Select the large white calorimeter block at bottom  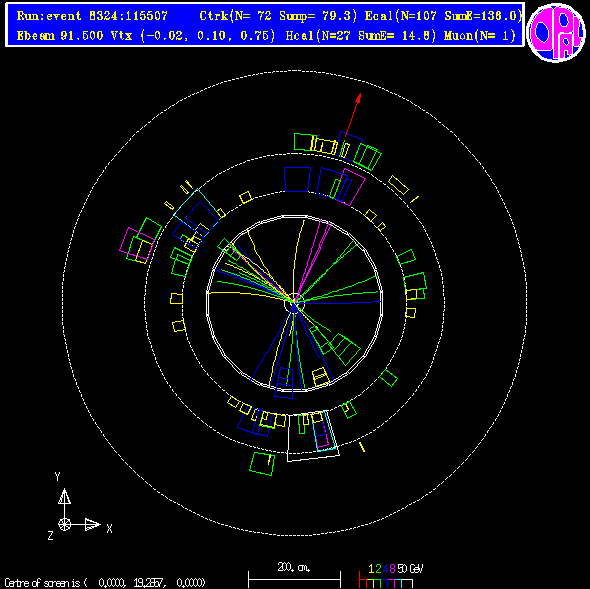pyautogui.click(x=313, y=437)
